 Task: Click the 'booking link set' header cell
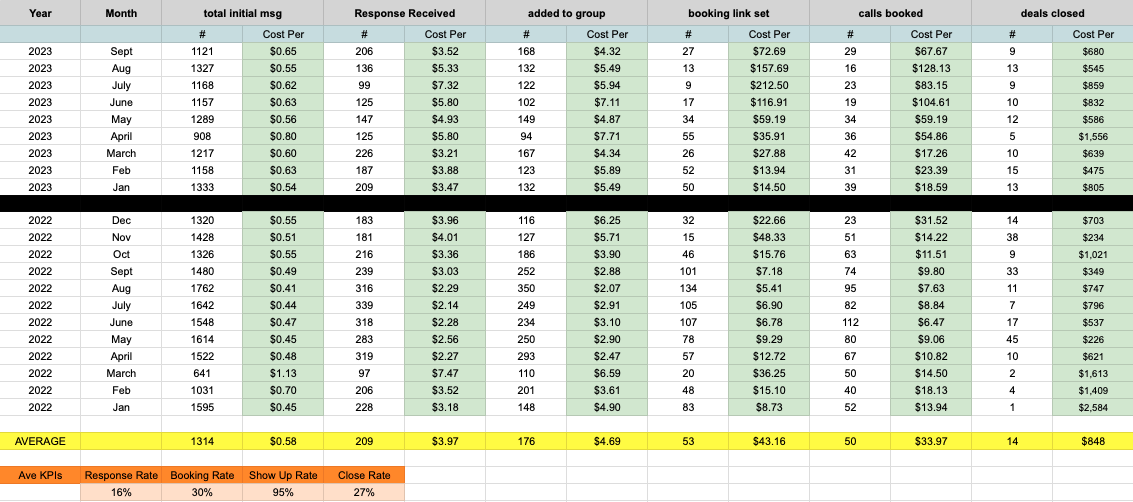point(728,13)
